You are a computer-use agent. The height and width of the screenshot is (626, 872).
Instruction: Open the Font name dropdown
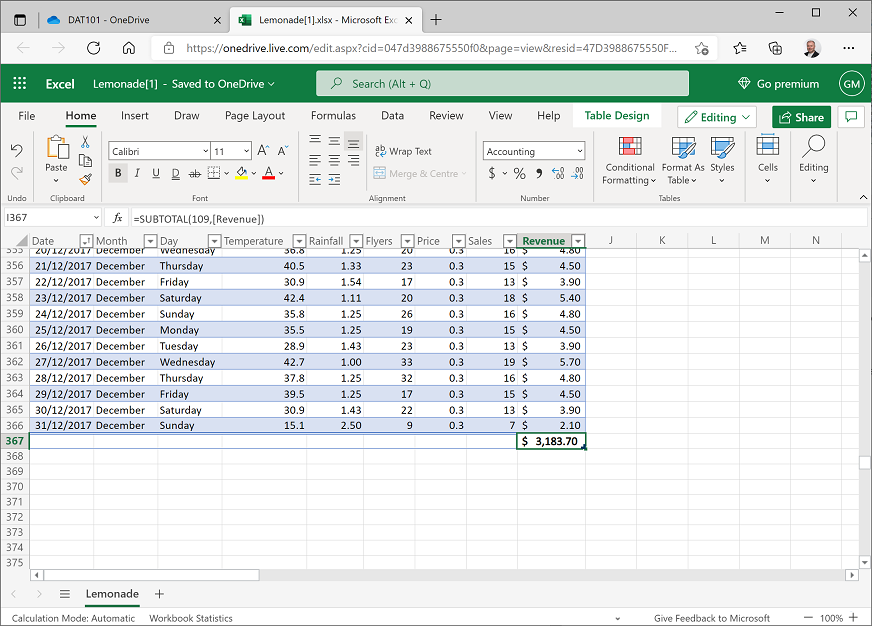pos(205,150)
